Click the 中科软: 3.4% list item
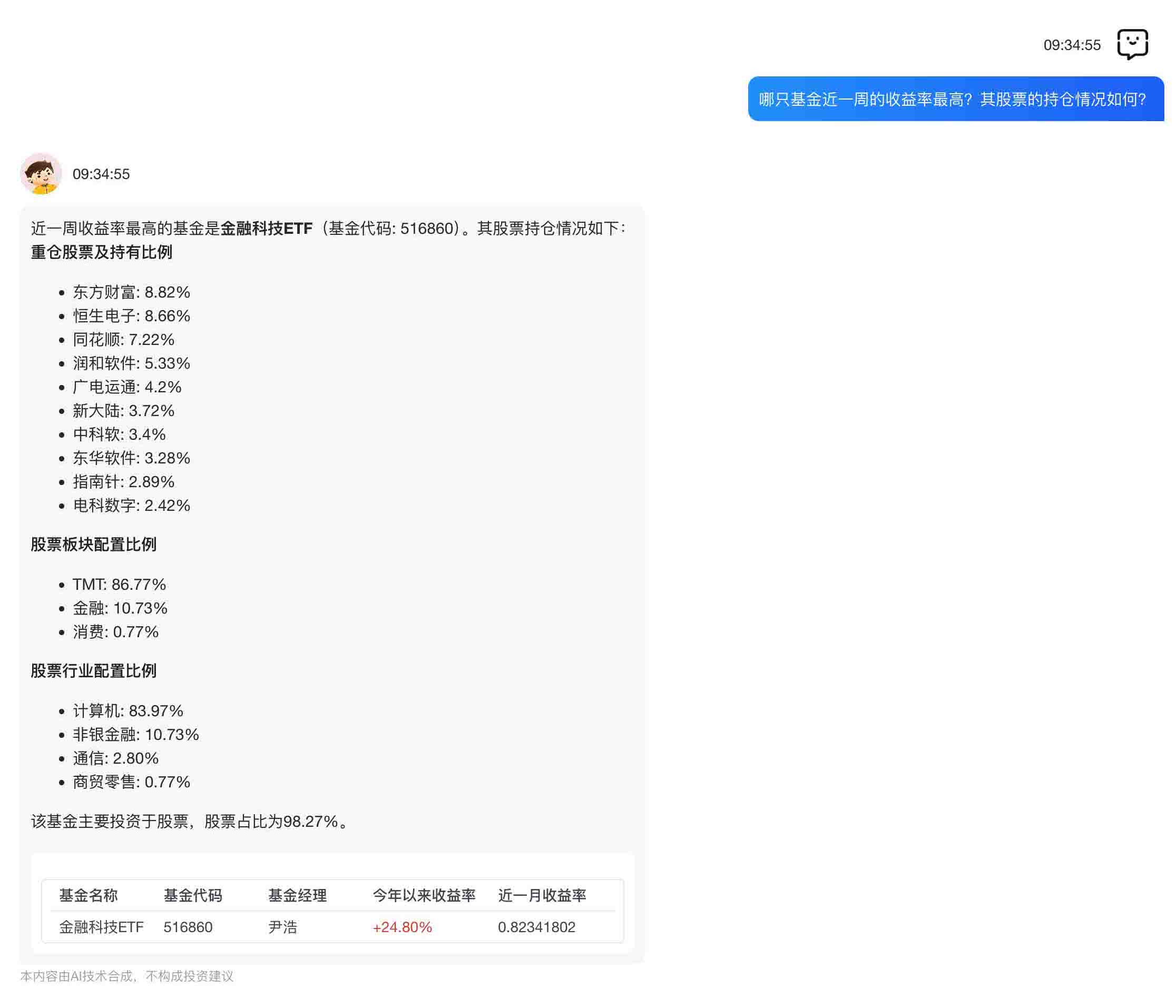Screen dimensions: 1176x1008 [x=119, y=434]
